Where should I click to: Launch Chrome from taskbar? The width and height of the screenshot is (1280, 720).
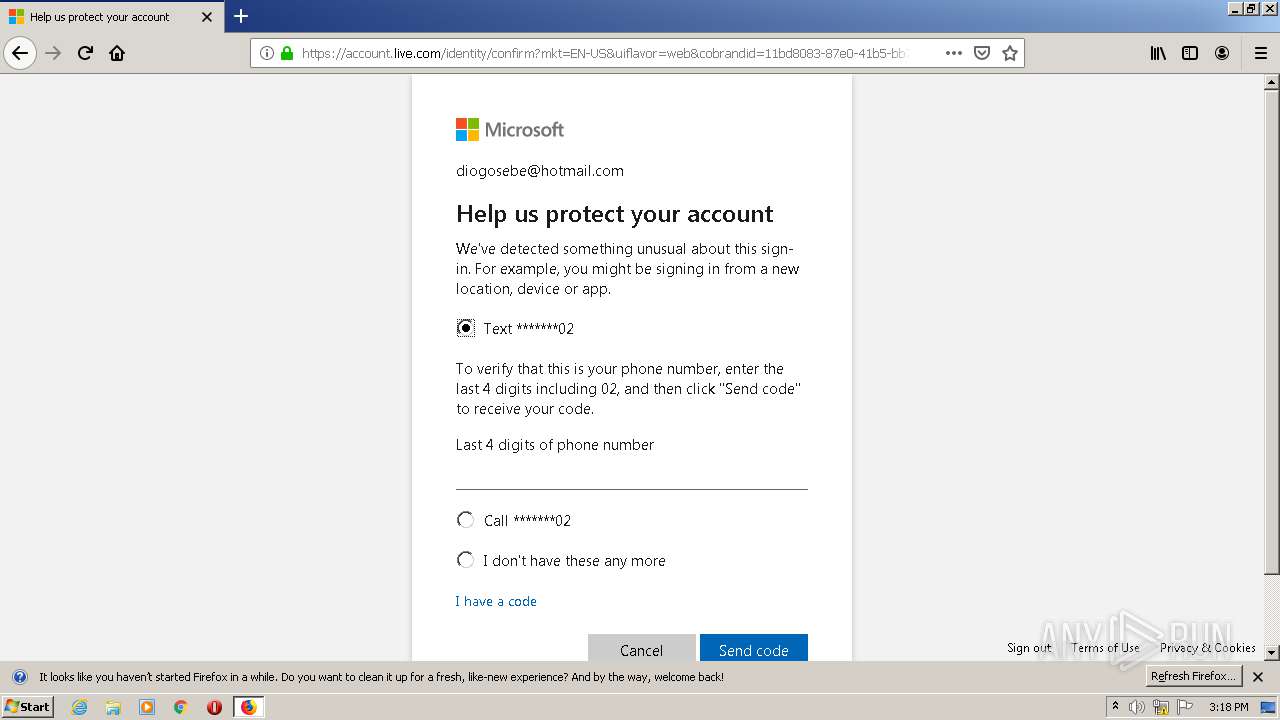180,707
